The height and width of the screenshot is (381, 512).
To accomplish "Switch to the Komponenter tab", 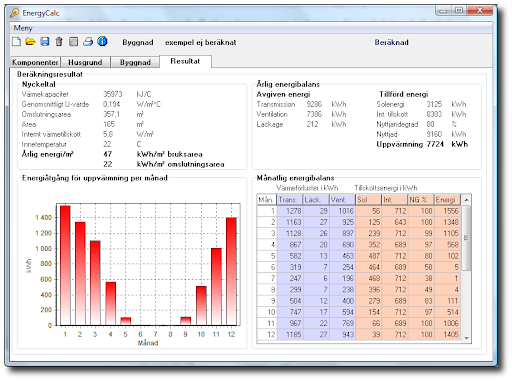I will click(x=35, y=62).
